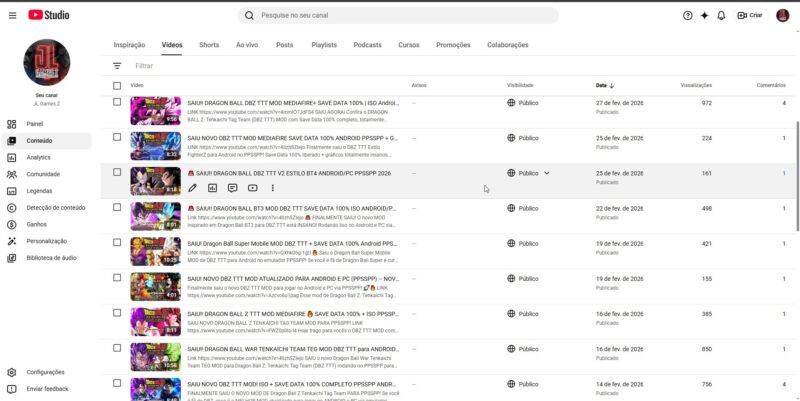Screen dimensions: 800x401
Task: Focus the Pesquise no seu canal search field
Action: 398,15
